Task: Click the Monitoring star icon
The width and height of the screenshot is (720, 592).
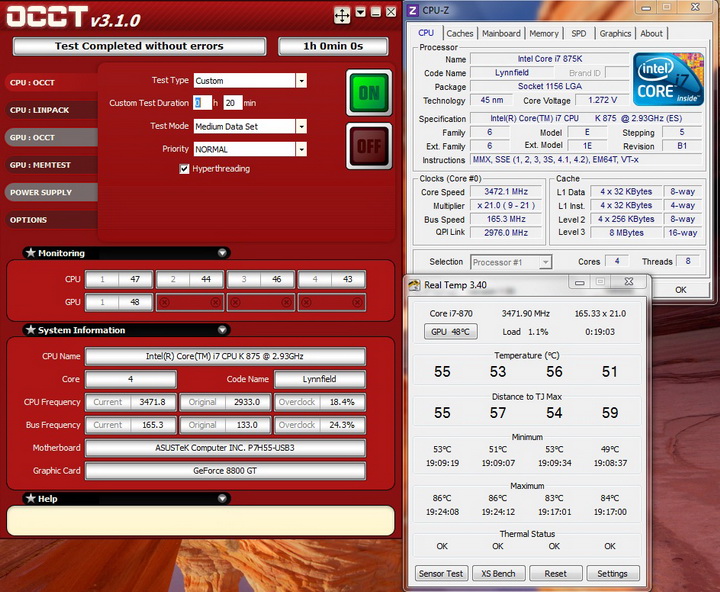Action: (30, 253)
